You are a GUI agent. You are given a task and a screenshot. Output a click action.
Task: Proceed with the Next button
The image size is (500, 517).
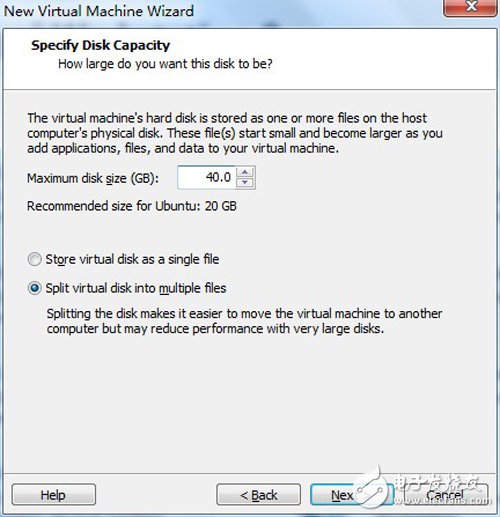352,495
